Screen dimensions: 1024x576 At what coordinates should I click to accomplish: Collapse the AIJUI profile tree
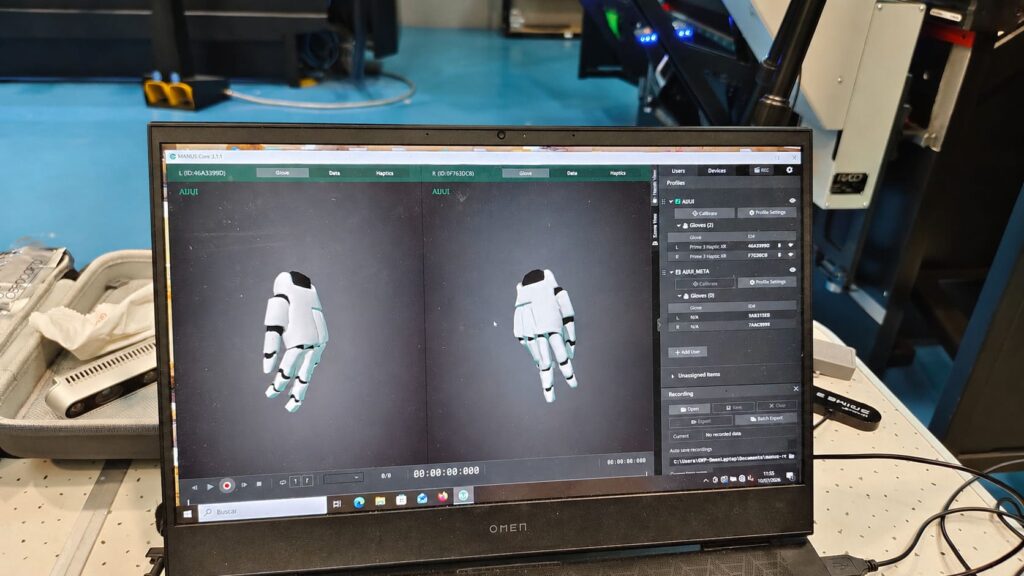[671, 202]
